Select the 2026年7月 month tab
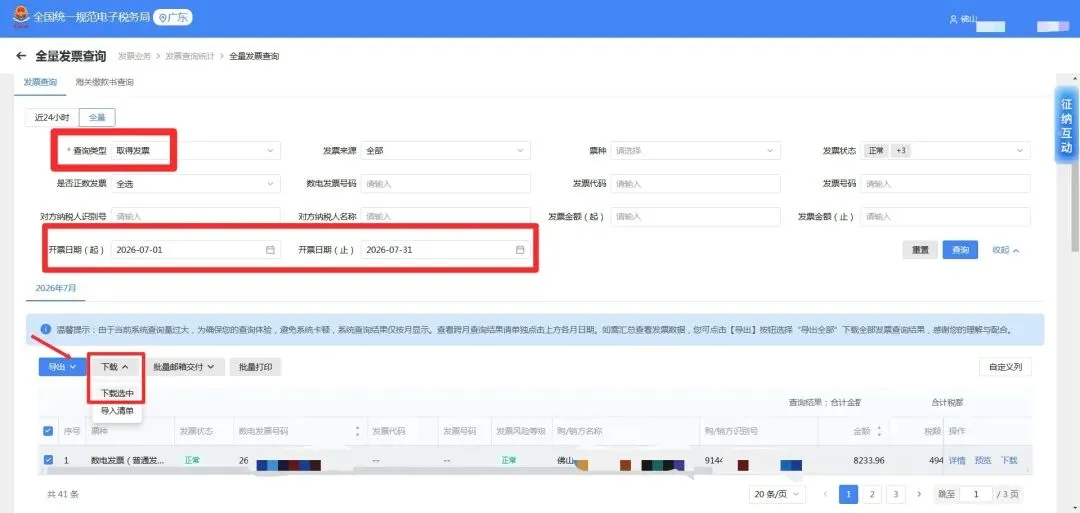Image resolution: width=1080 pixels, height=513 pixels. click(x=56, y=288)
